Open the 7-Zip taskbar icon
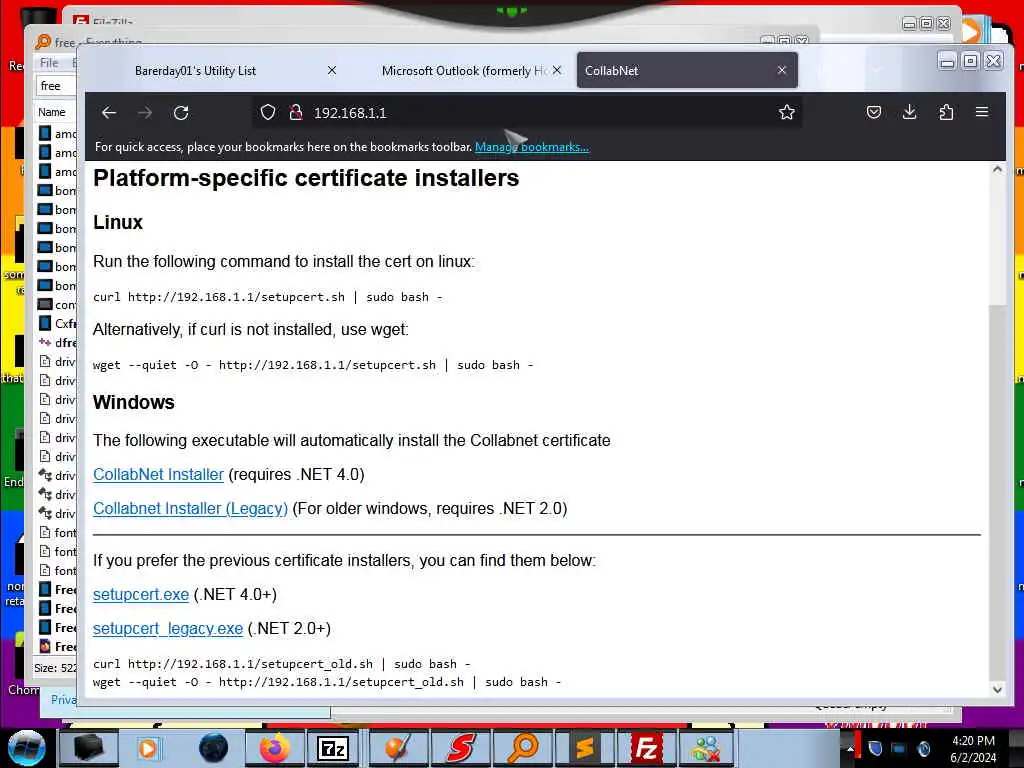 332,748
